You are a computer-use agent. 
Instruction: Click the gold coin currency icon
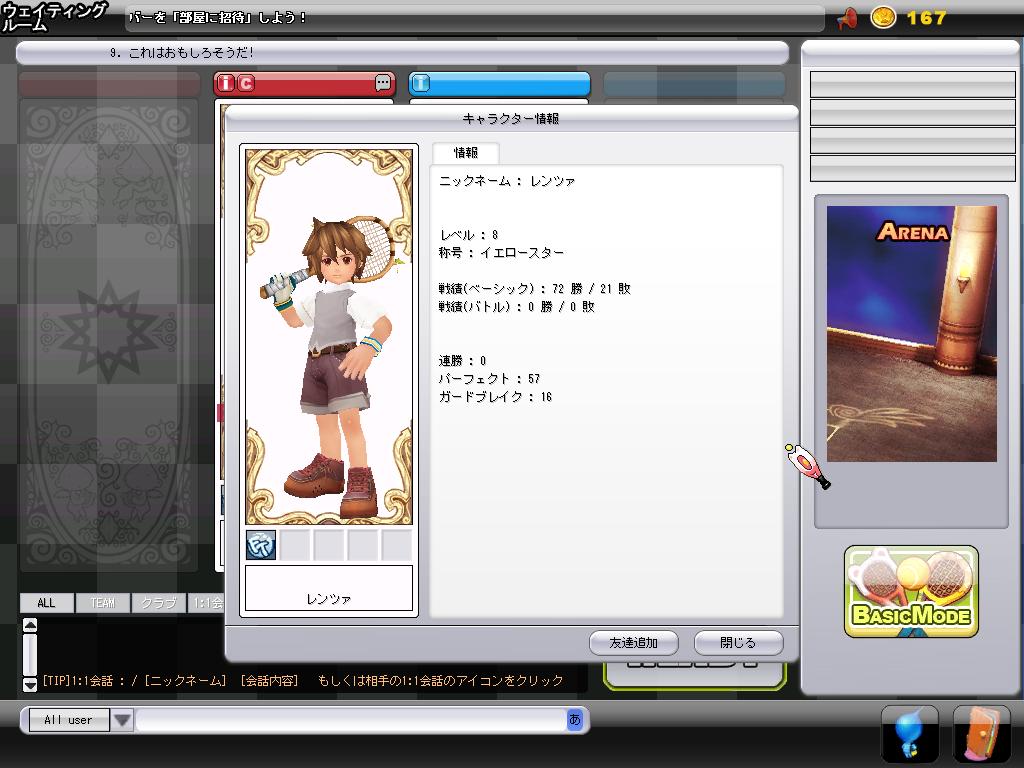click(x=883, y=18)
